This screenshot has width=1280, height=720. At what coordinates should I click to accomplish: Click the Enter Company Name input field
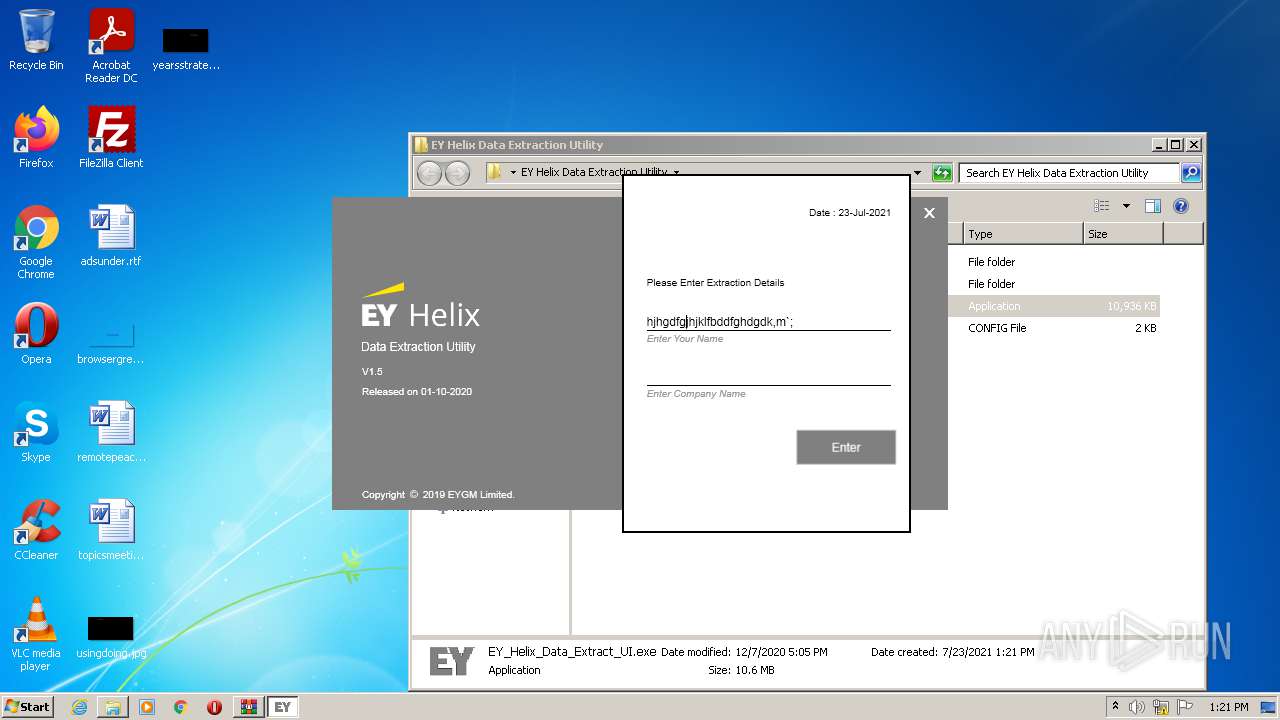[768, 375]
